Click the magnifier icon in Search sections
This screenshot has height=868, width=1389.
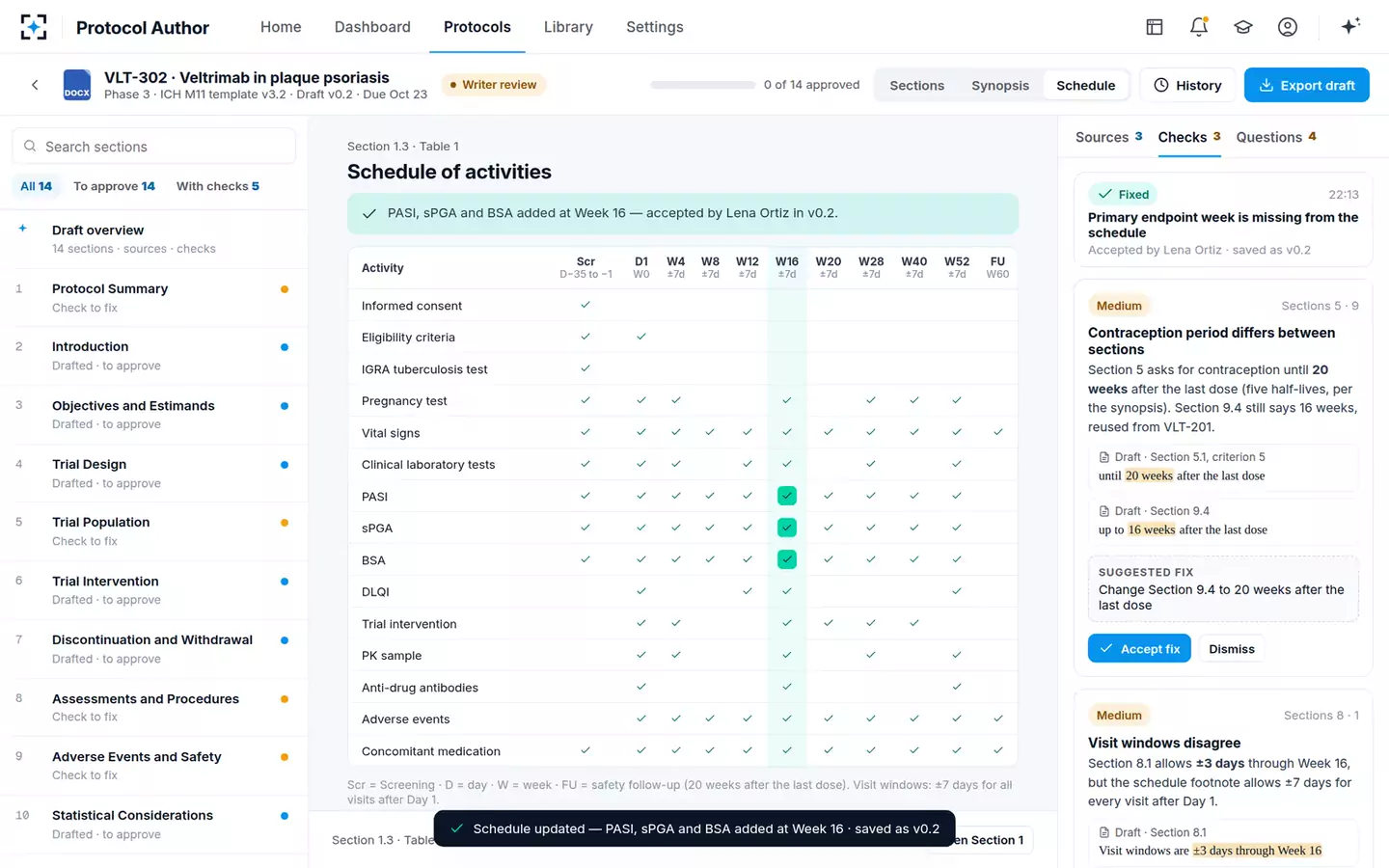pos(30,147)
